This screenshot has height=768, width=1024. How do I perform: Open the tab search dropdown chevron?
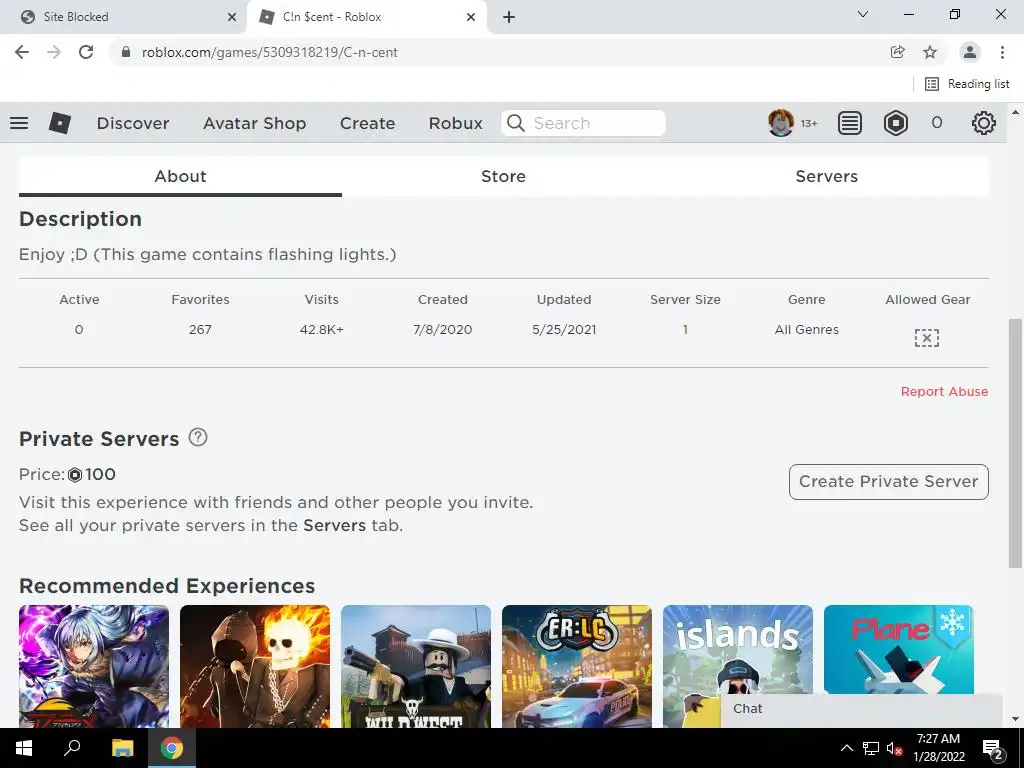pos(863,14)
